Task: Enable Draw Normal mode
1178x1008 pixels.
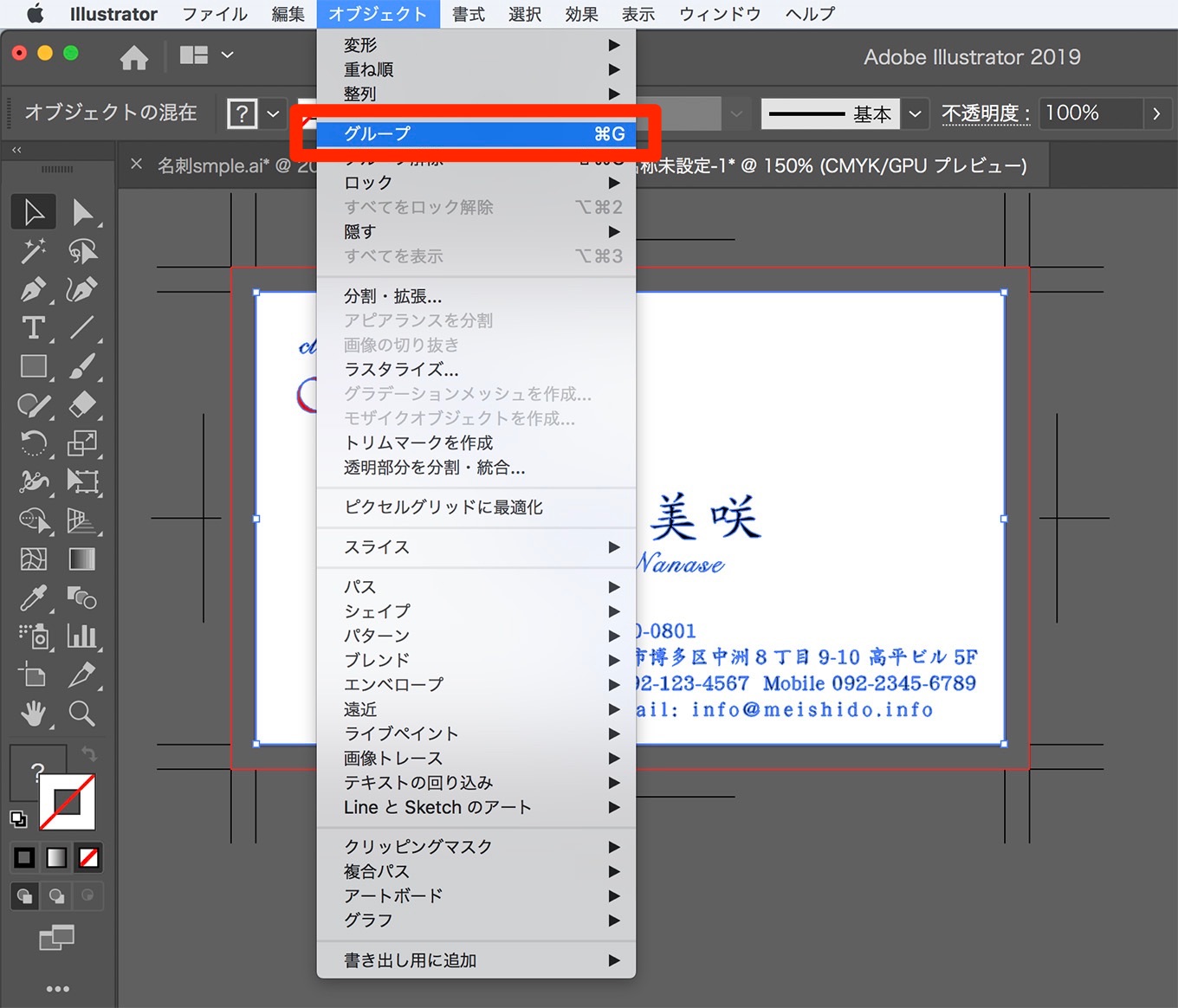Action: 24,895
